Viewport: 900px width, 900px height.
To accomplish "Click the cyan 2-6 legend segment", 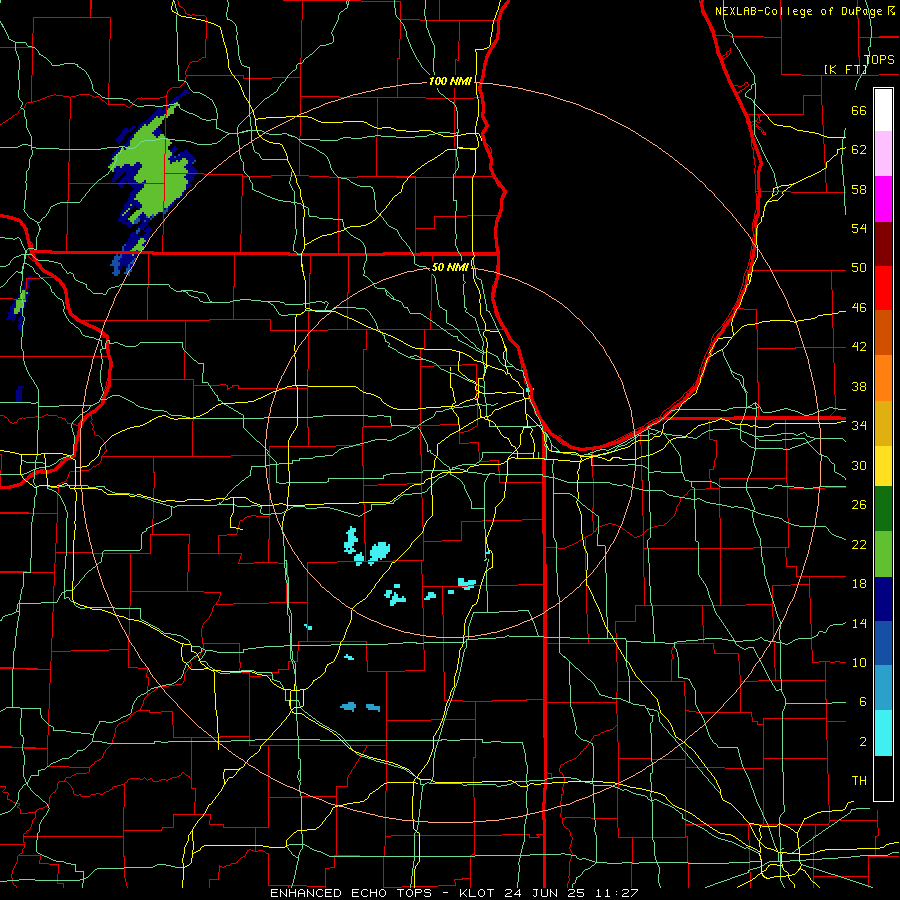I will (883, 733).
